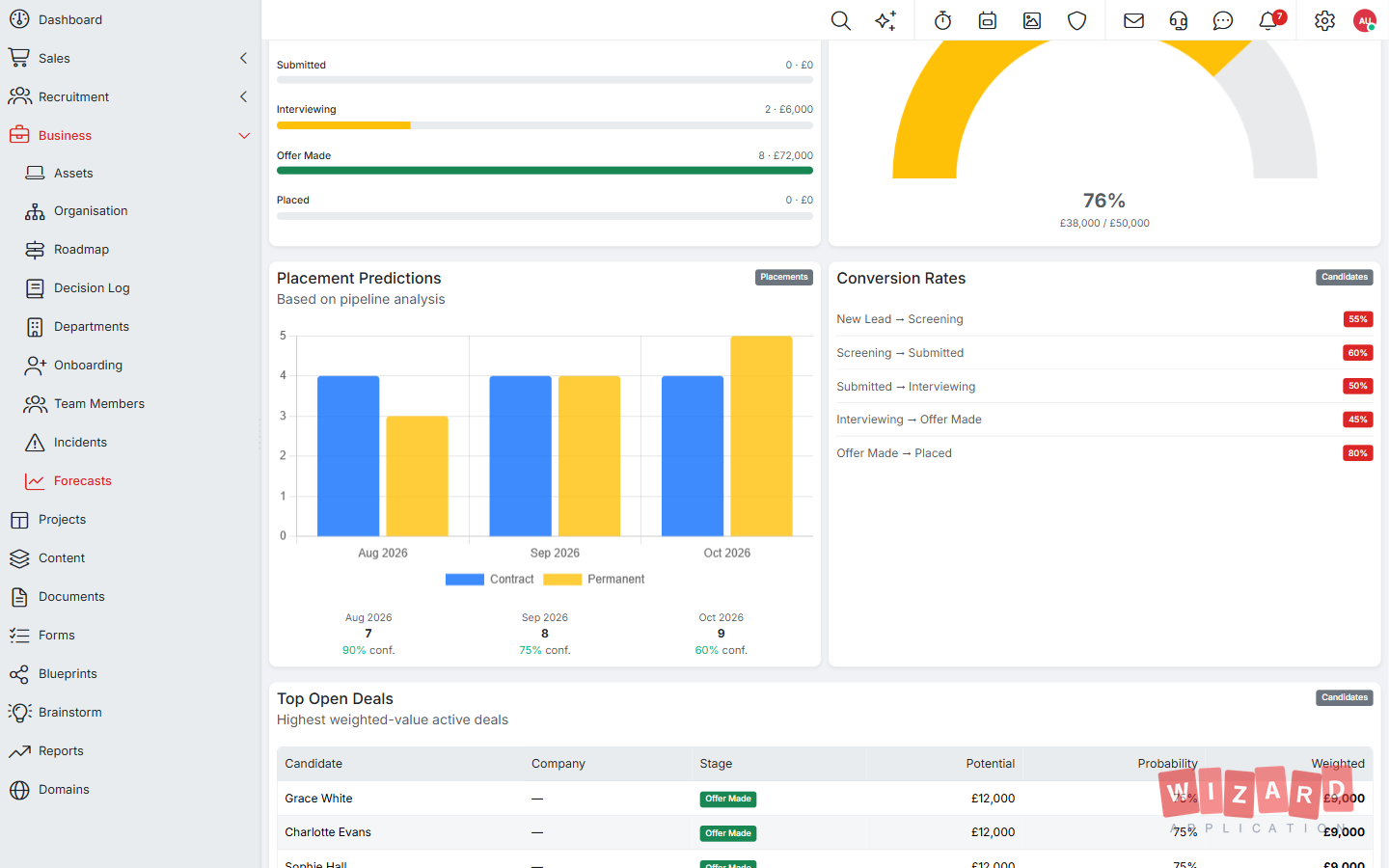The height and width of the screenshot is (868, 1389).
Task: Open Documents in sidebar
Action: 71,597
